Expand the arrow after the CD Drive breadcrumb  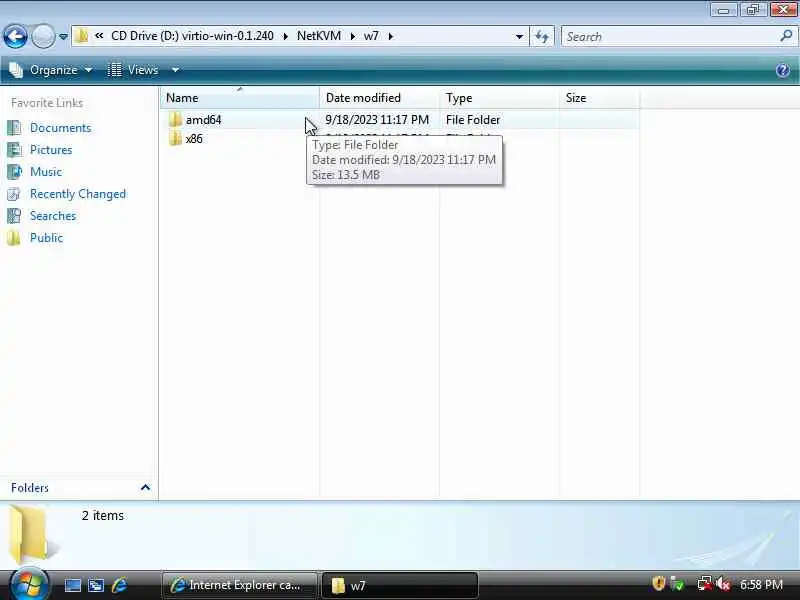click(285, 36)
